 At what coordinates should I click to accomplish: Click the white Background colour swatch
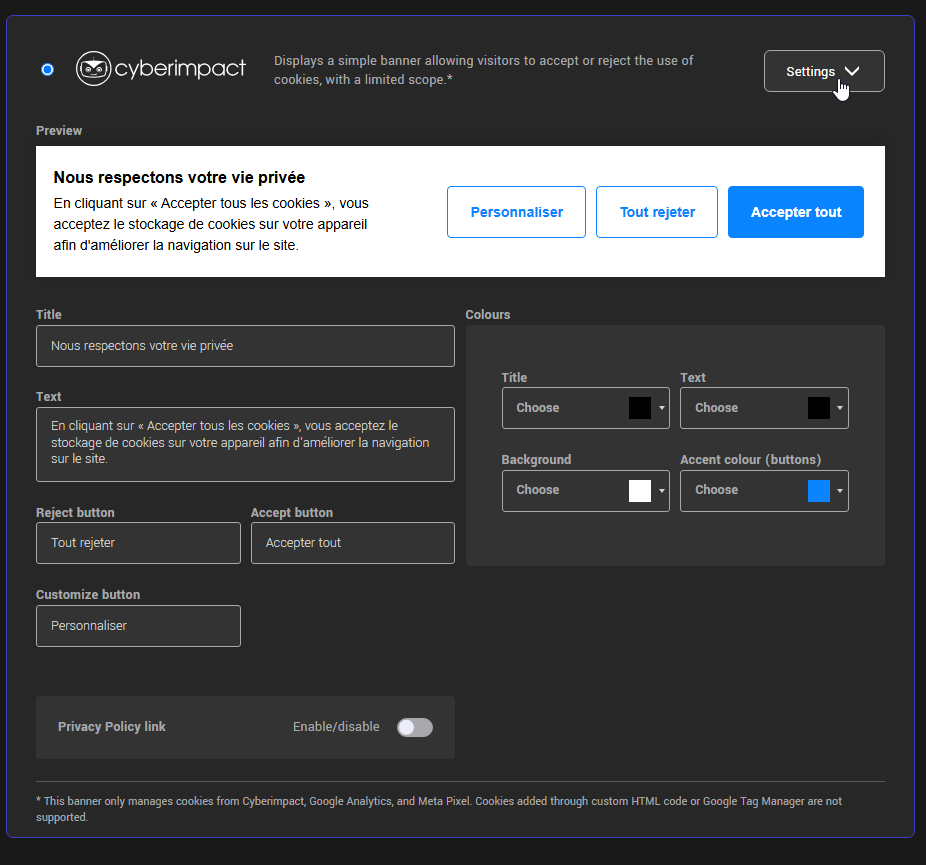tap(639, 491)
